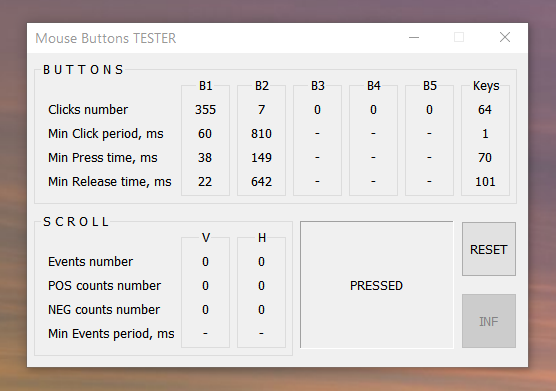Viewport: 556px width, 391px height.
Task: Click the POS counts number label
Action: point(104,286)
